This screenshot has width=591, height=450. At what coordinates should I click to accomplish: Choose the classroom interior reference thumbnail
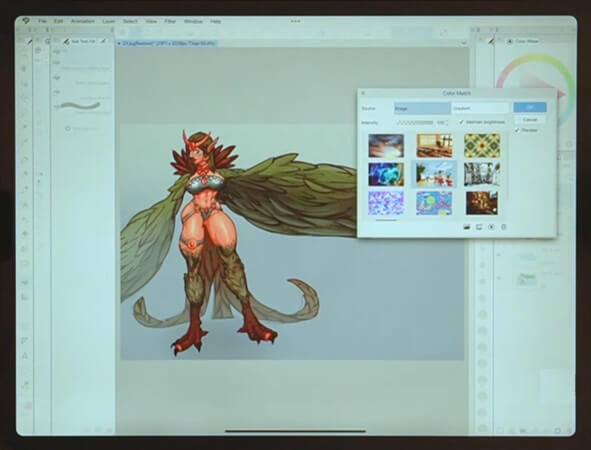coord(434,145)
